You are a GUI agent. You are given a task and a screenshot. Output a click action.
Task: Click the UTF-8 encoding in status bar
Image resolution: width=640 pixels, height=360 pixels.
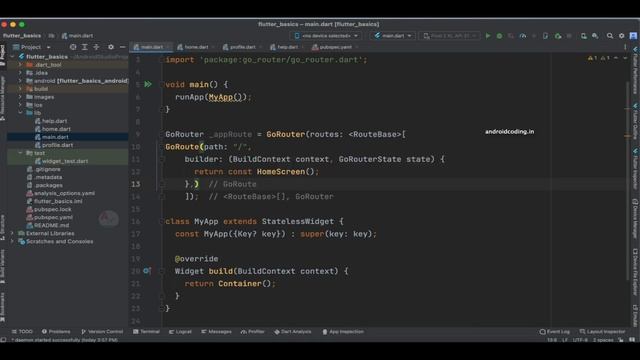[580, 340]
